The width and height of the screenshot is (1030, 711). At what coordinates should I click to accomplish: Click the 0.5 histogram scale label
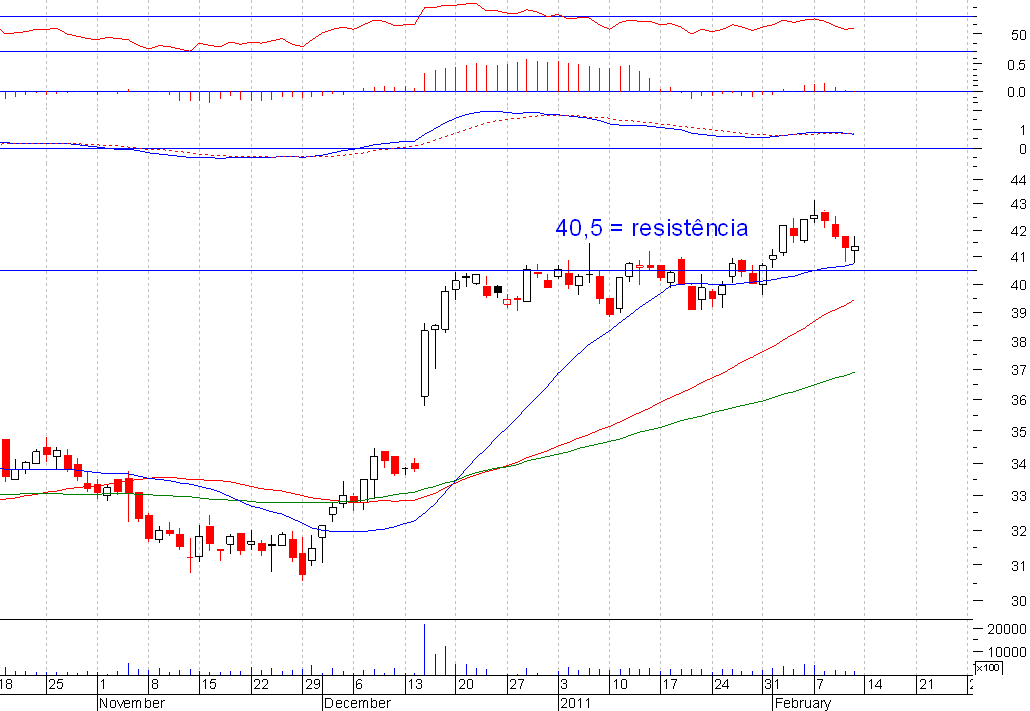tap(1016, 65)
